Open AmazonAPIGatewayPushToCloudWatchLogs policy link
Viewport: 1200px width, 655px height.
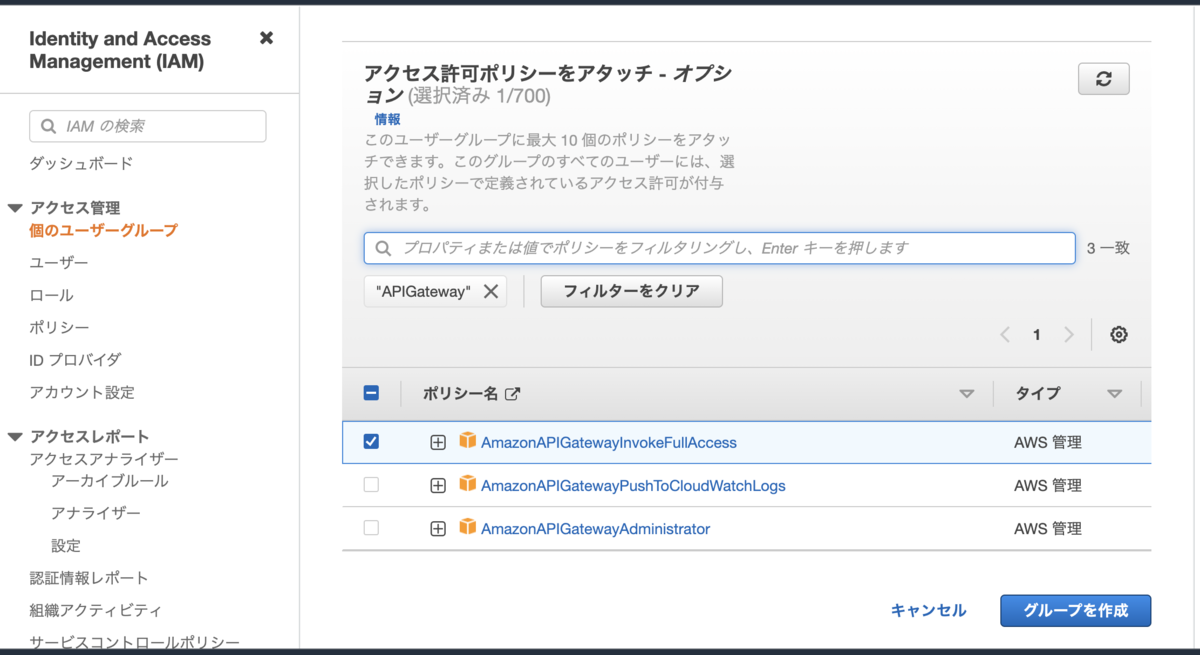[633, 485]
